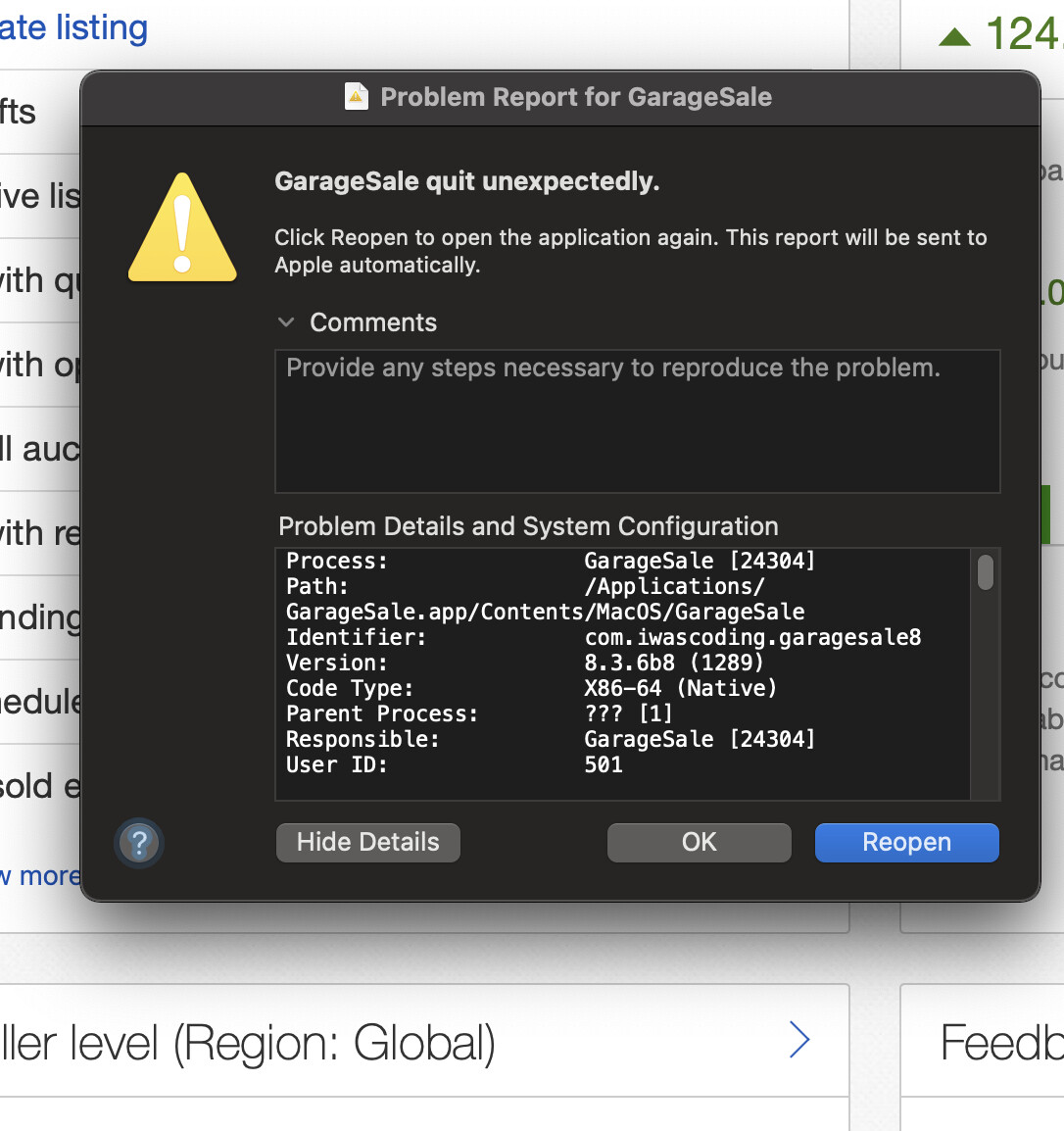Screen dimensions: 1064x1131
Task: Click the Reopen button
Action: point(907,843)
